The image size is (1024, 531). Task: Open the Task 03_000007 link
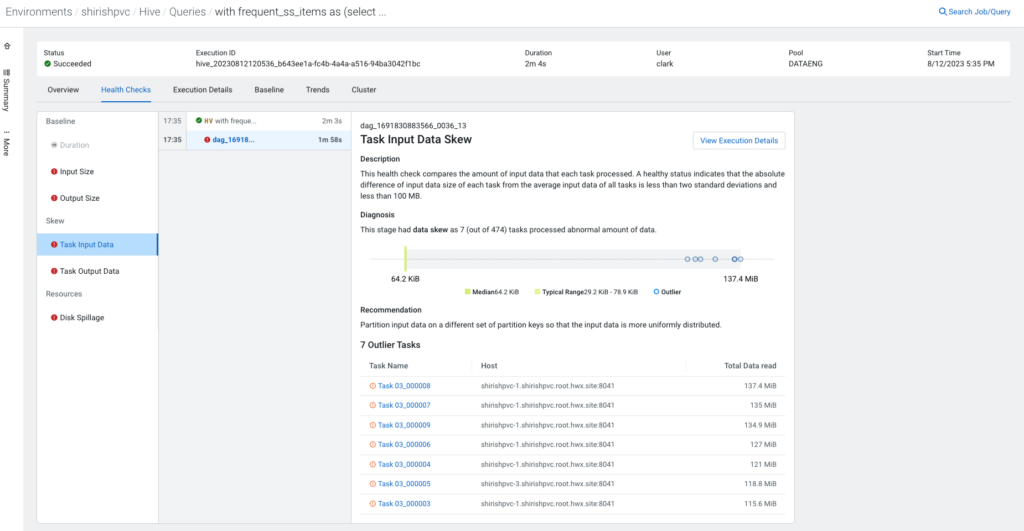click(404, 405)
